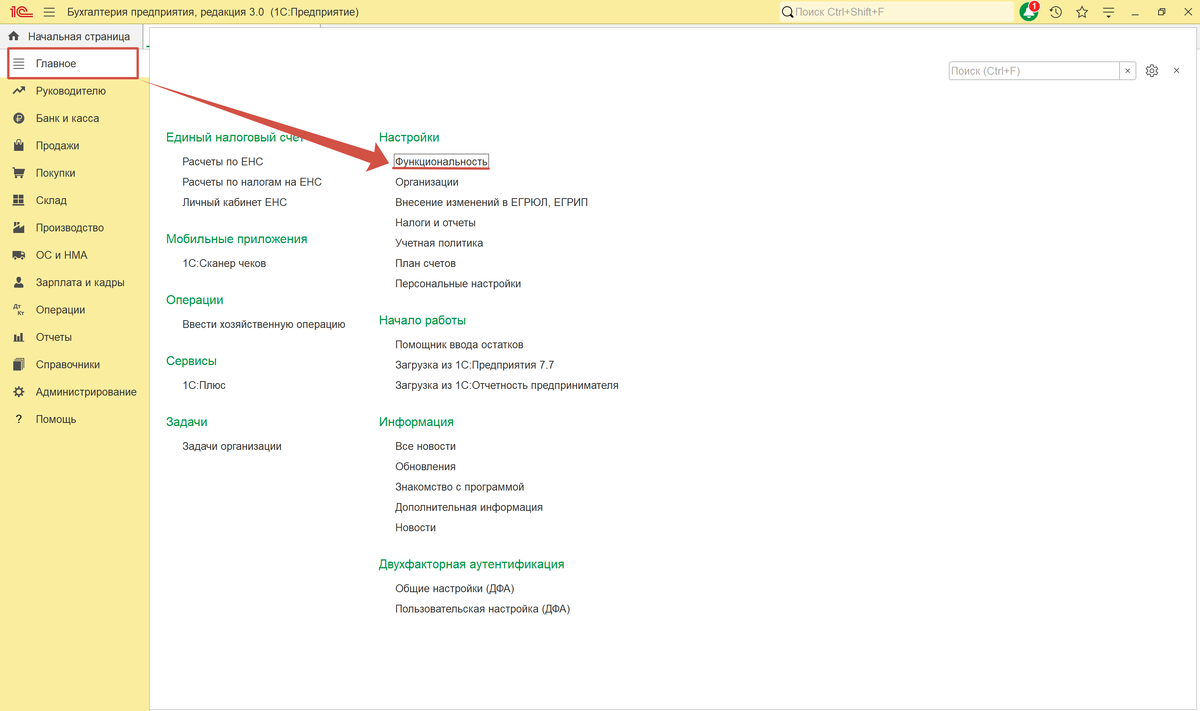Clear the section search with the x button
The image size is (1200, 711).
click(x=1129, y=71)
